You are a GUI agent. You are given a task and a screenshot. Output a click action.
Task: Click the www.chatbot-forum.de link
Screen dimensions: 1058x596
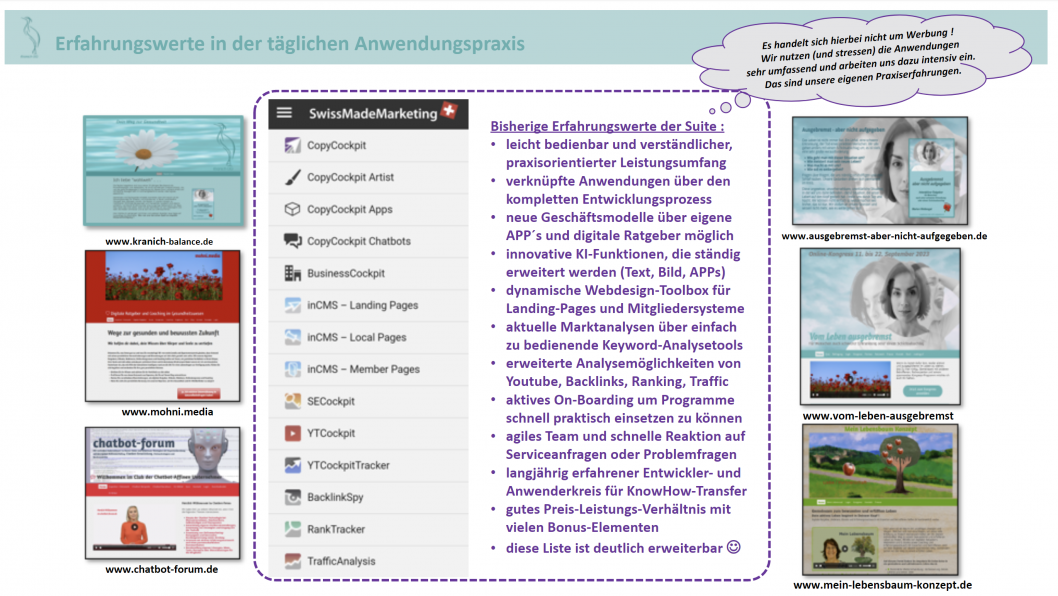coord(162,569)
